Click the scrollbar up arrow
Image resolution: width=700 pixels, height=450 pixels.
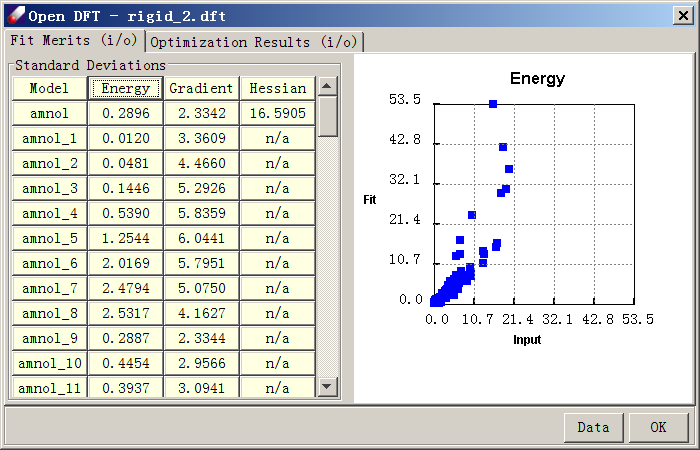pos(327,86)
